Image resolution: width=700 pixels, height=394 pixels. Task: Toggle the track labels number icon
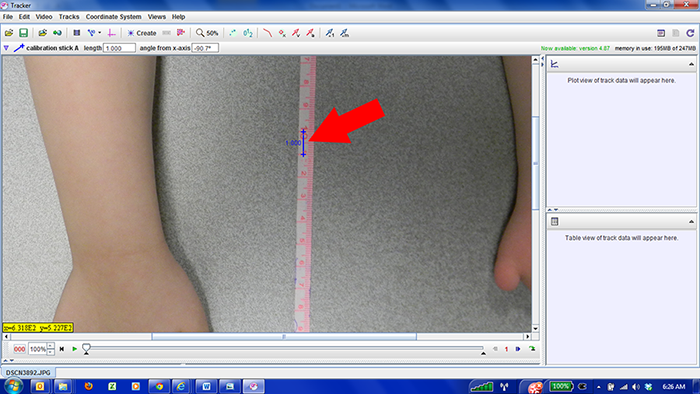tap(248, 33)
